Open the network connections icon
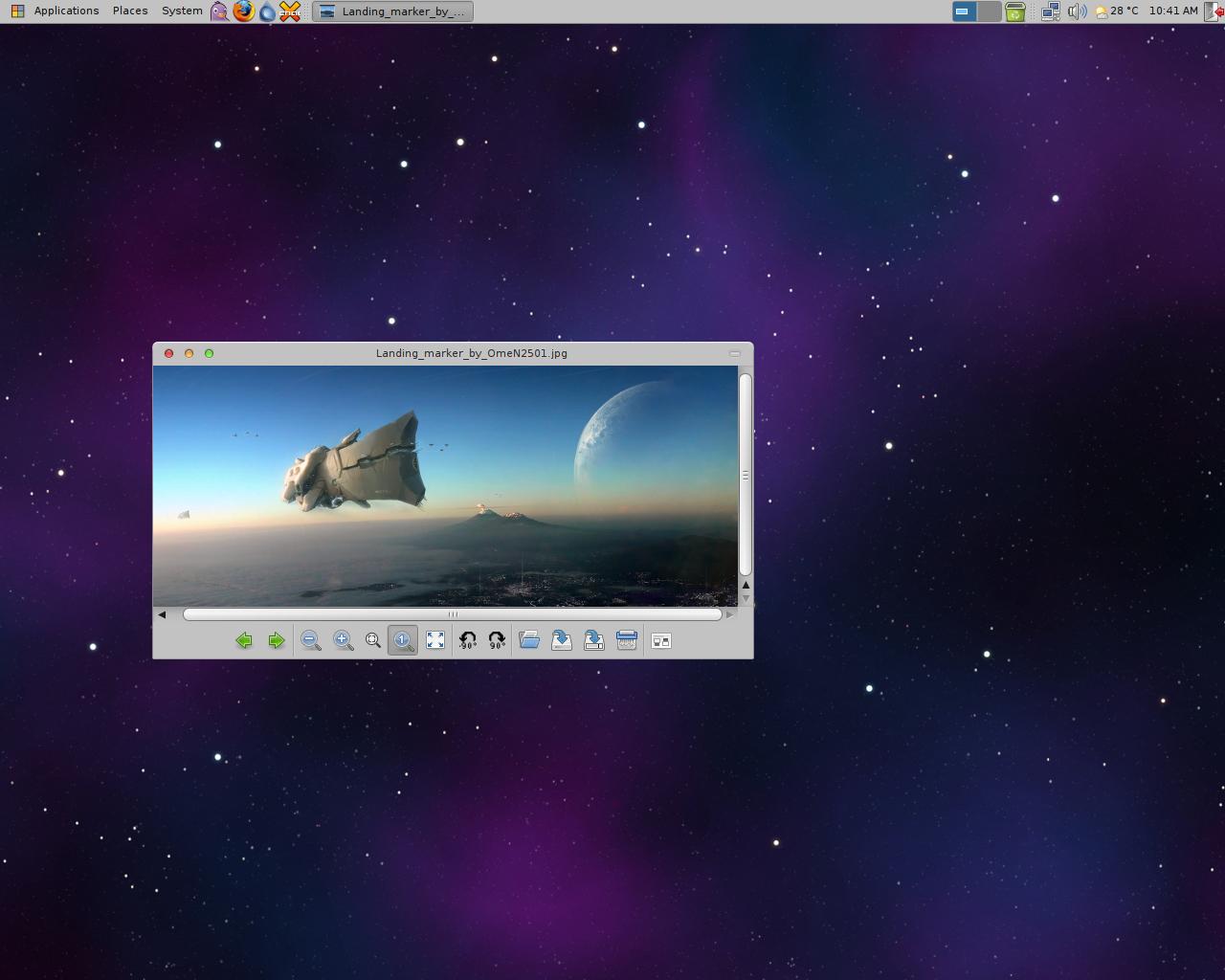Image resolution: width=1225 pixels, height=980 pixels. (x=1051, y=11)
